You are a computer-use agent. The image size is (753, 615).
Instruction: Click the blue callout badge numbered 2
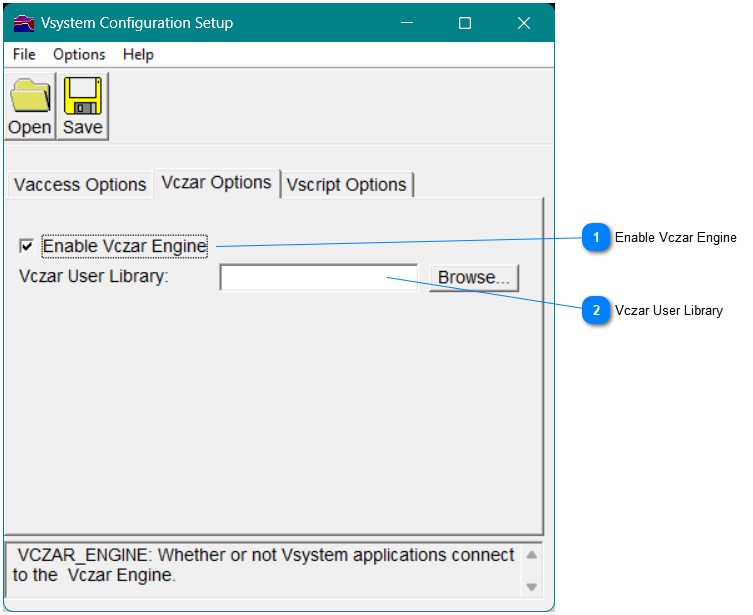596,311
